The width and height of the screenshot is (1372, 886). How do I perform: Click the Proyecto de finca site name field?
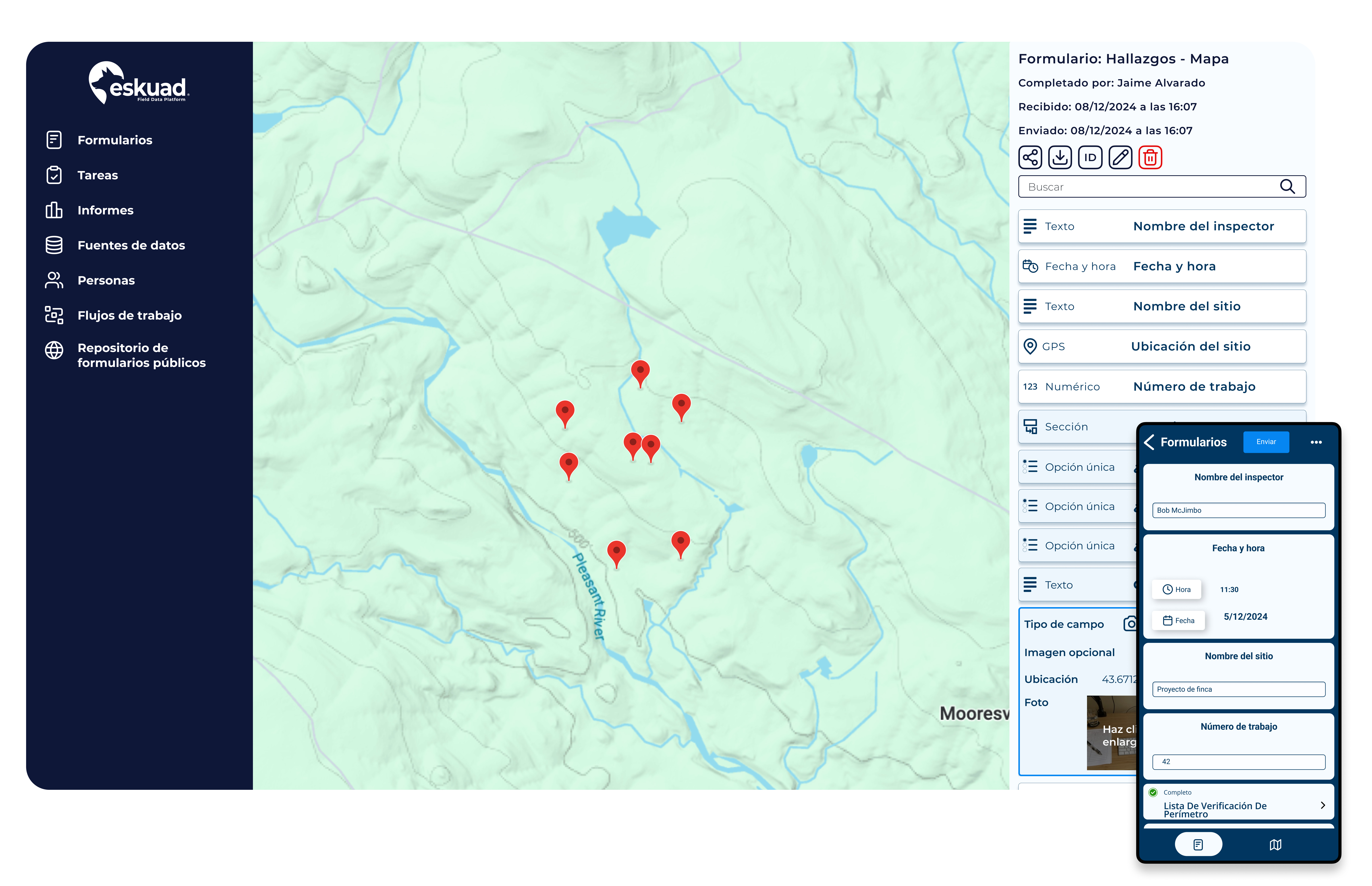pyautogui.click(x=1238, y=689)
